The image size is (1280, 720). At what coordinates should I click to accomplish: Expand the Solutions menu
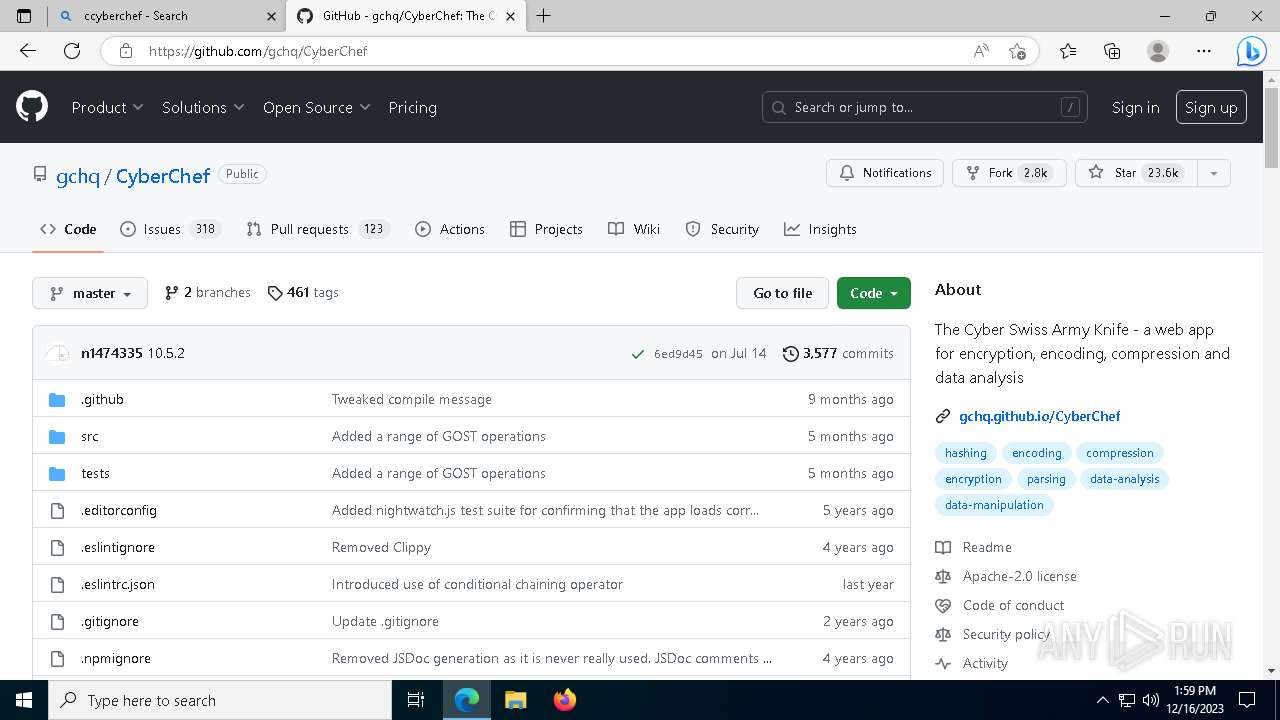203,107
